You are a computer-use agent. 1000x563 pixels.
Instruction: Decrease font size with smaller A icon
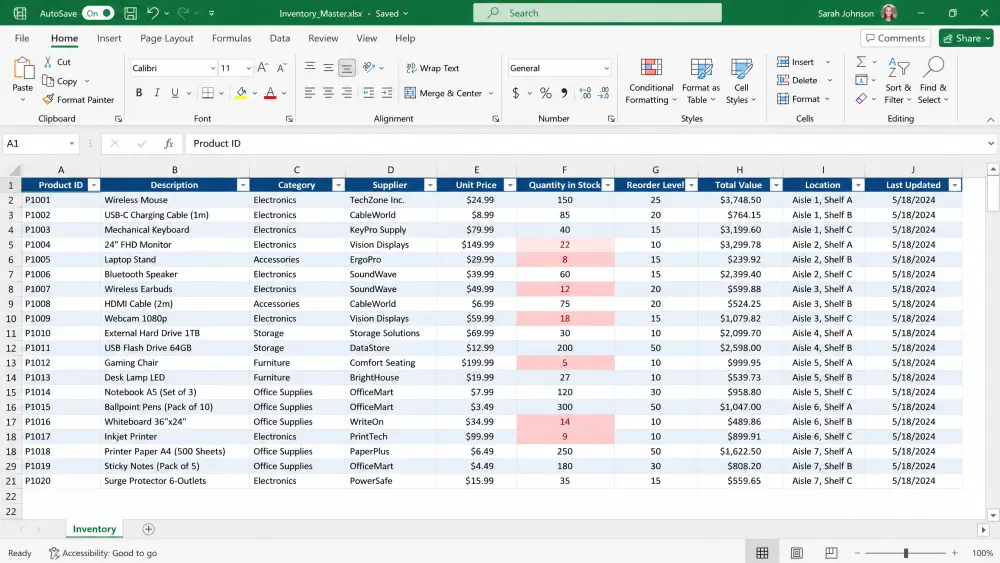tap(281, 68)
